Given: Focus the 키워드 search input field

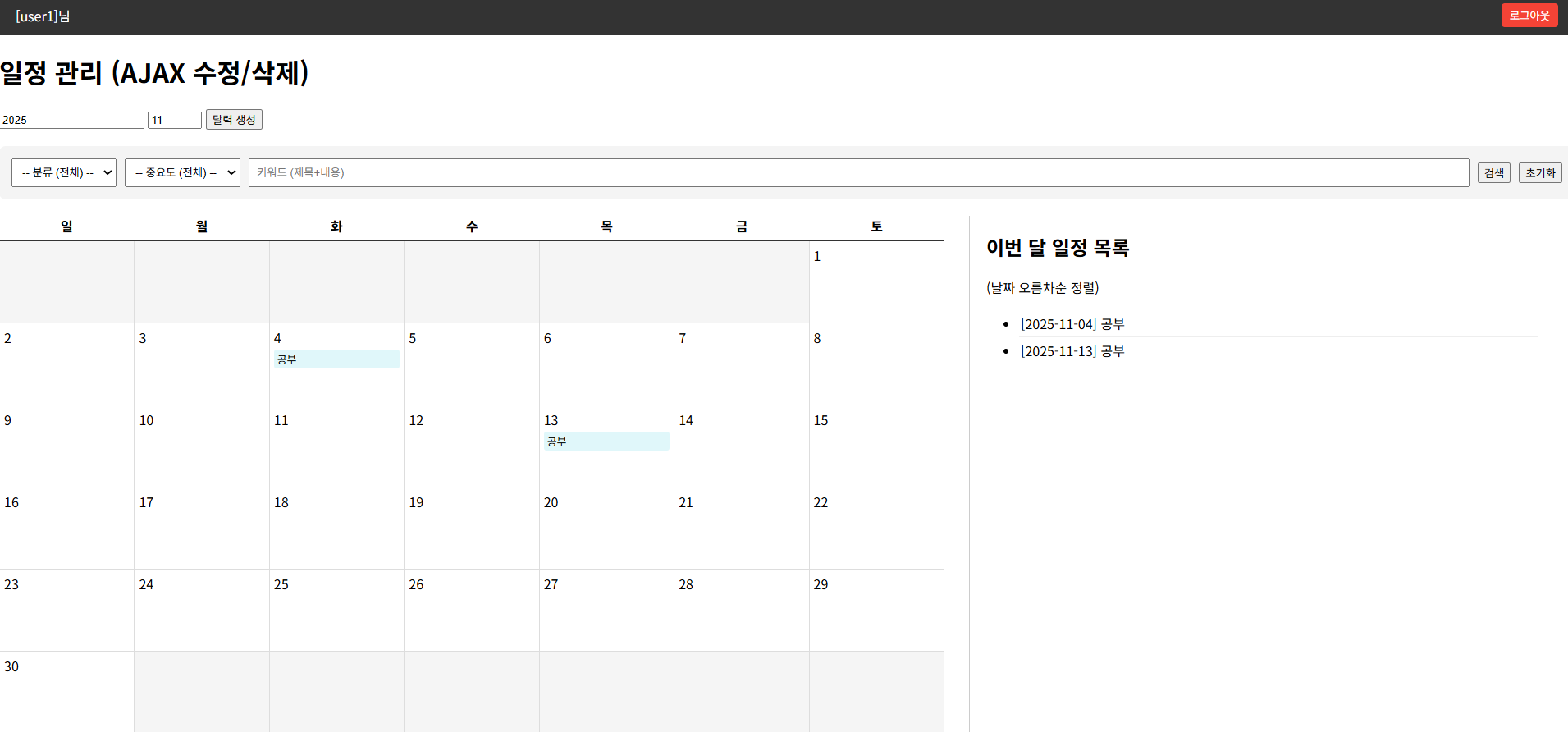Looking at the screenshot, I should 857,172.
